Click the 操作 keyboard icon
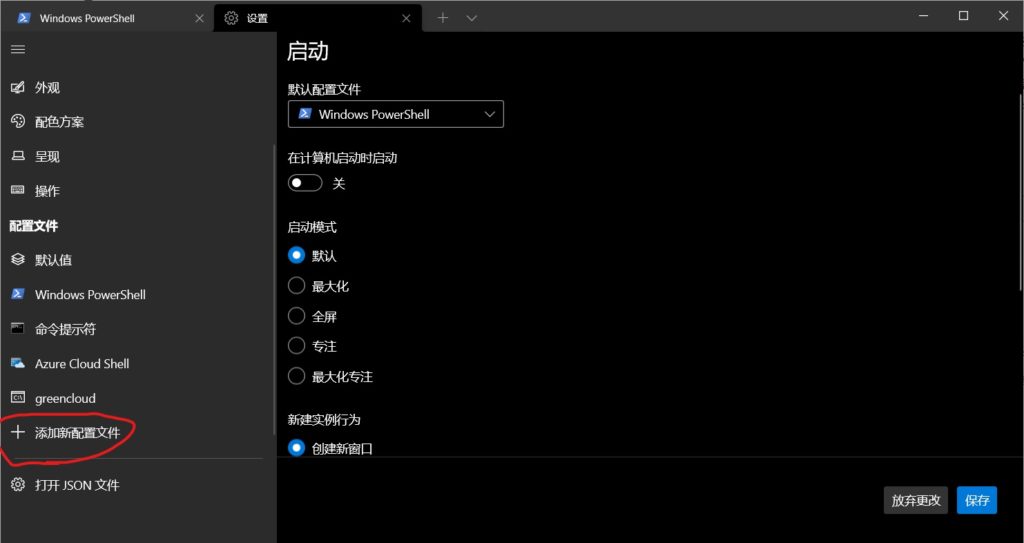 [18, 190]
